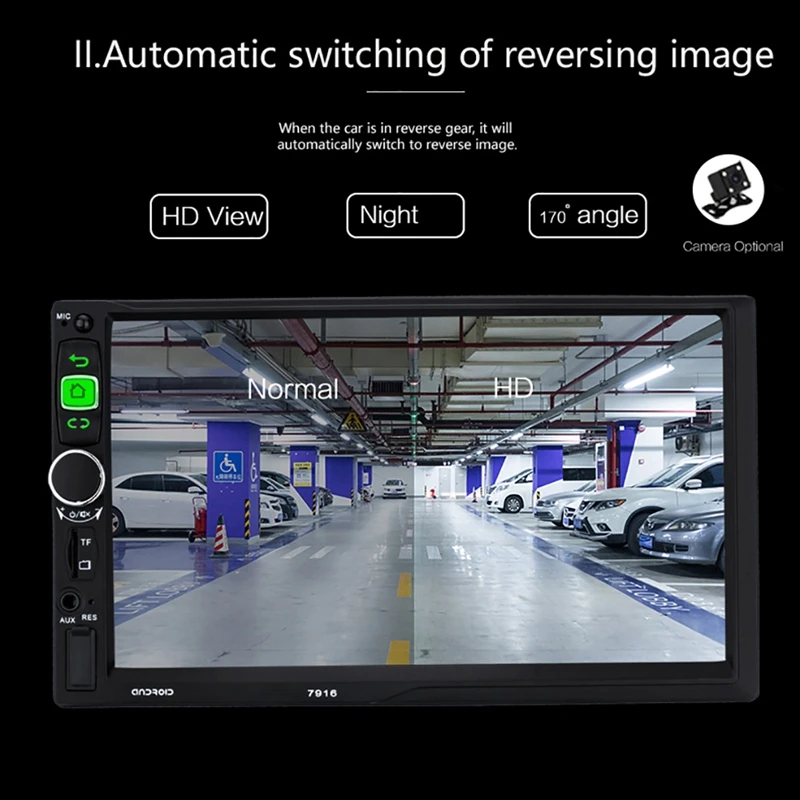Click the rear camera product thumbnail
Viewport: 800px width, 800px height.
pyautogui.click(x=728, y=190)
